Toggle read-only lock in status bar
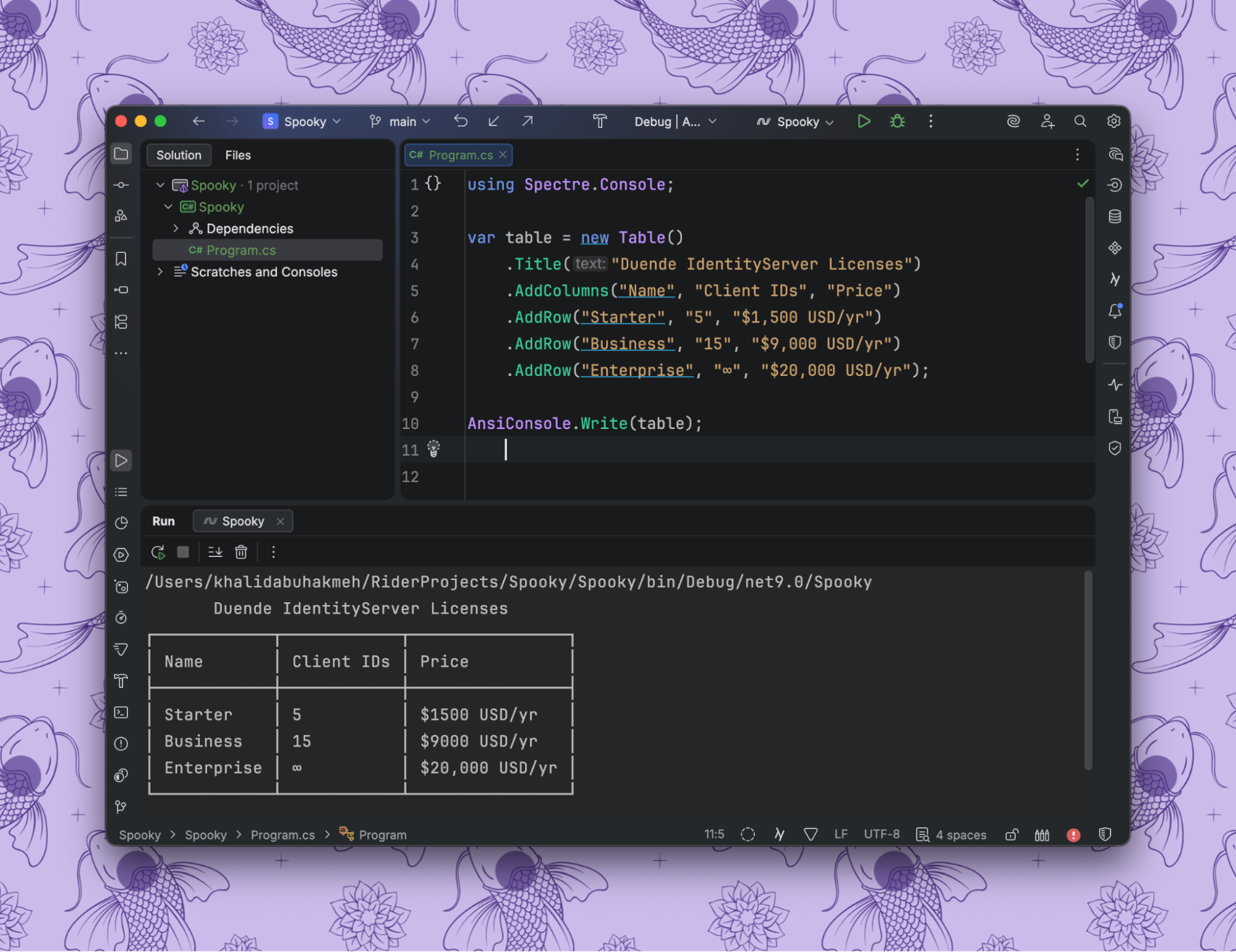 click(1012, 835)
